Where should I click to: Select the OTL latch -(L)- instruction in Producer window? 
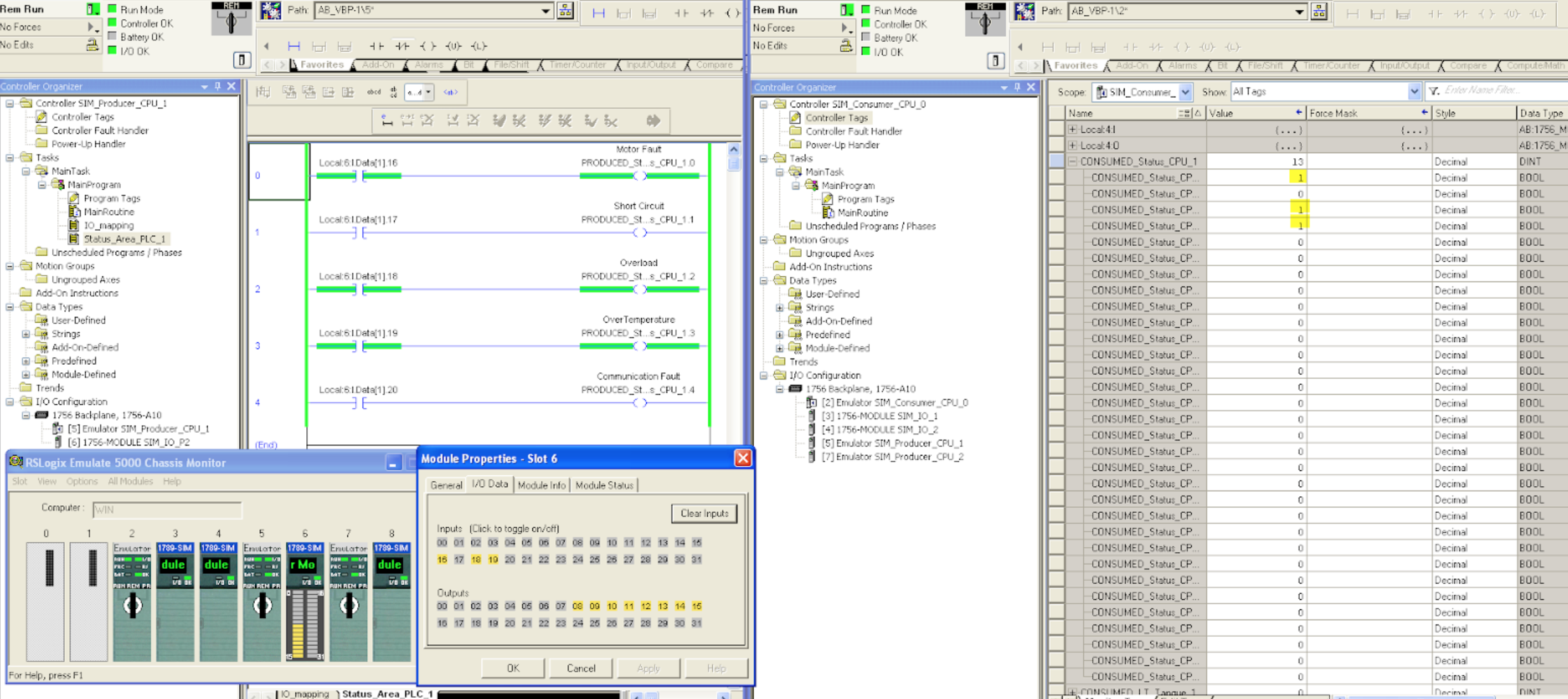(x=478, y=46)
